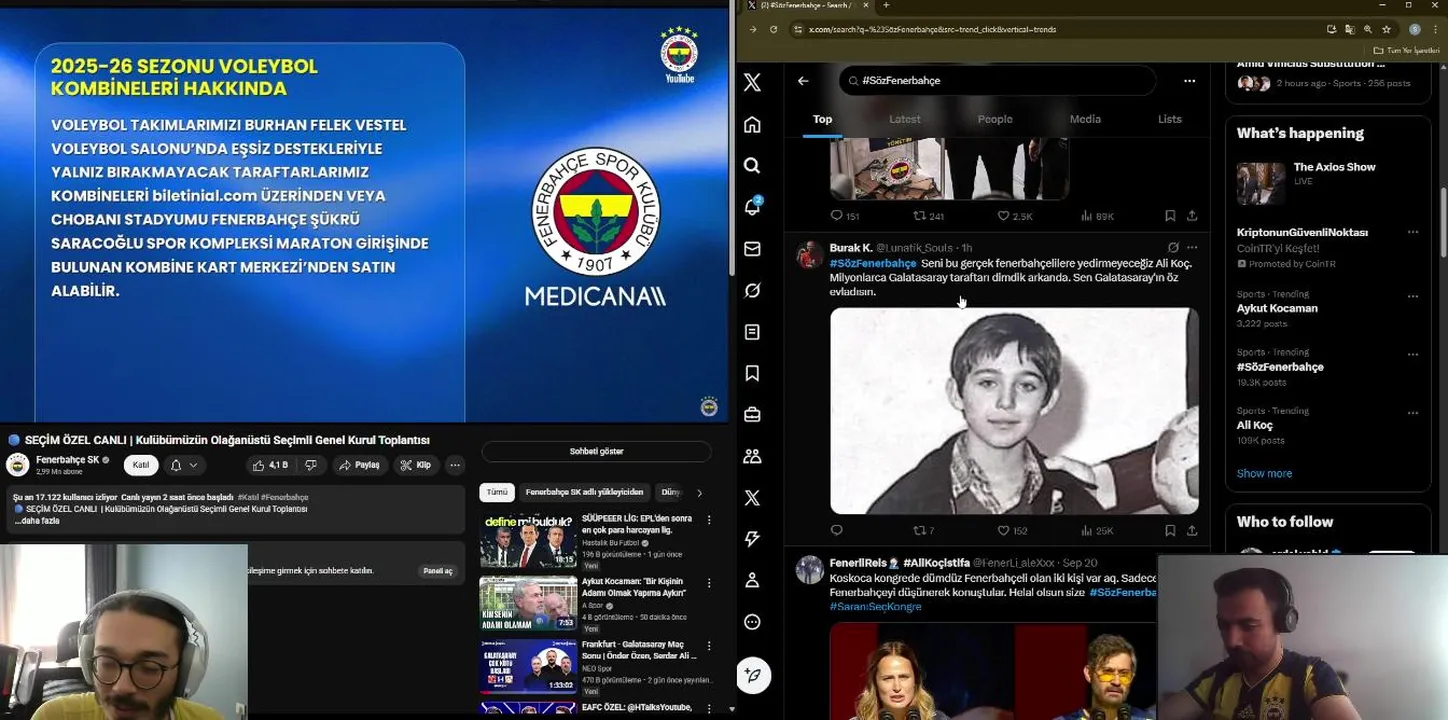Bookmark Burak K.'s post
1448x720 pixels.
pos(1170,531)
